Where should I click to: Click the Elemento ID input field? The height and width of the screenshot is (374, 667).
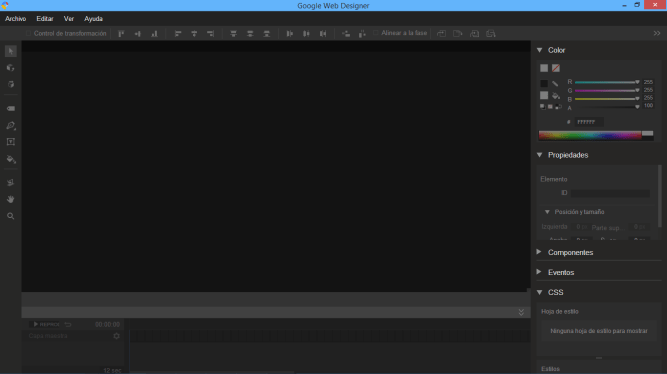point(610,193)
